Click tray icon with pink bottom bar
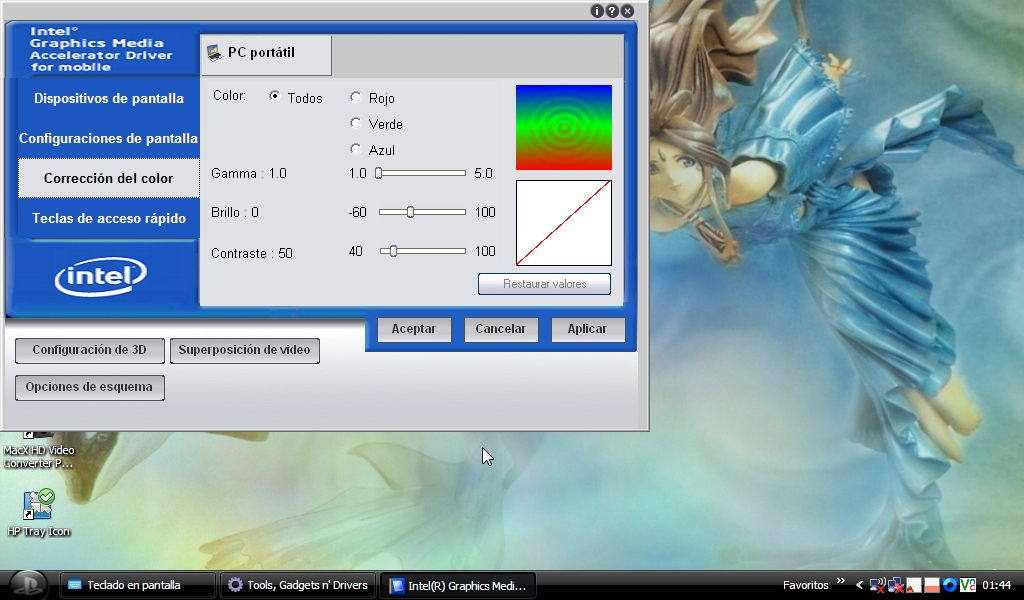The image size is (1024, 600). [931, 585]
